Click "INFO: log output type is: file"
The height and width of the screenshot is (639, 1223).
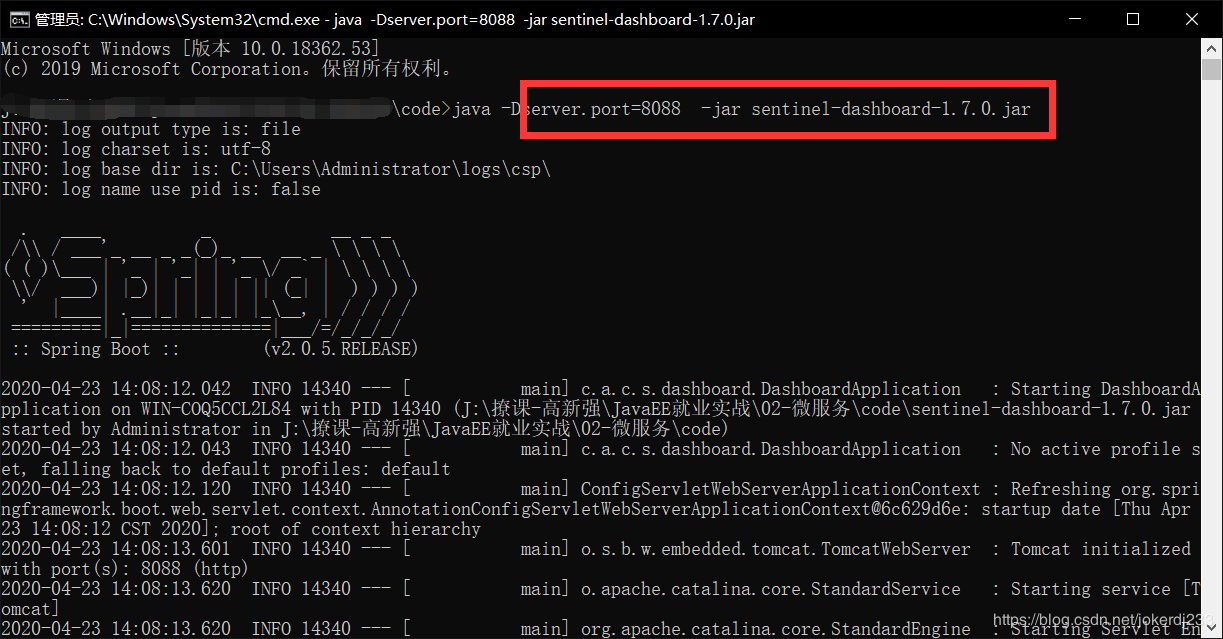point(151,129)
